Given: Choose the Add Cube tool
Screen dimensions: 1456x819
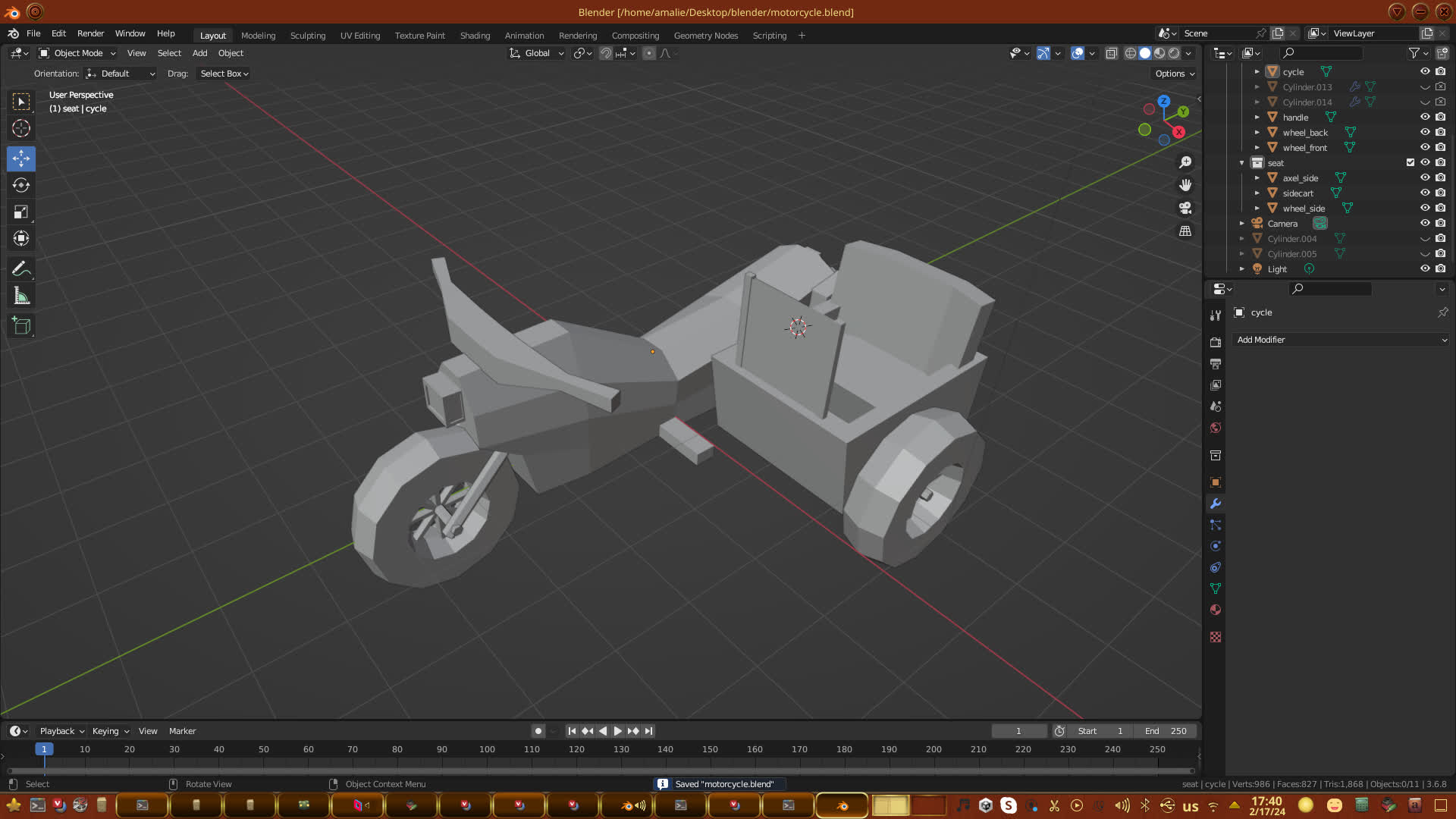Looking at the screenshot, I should pos(21,327).
